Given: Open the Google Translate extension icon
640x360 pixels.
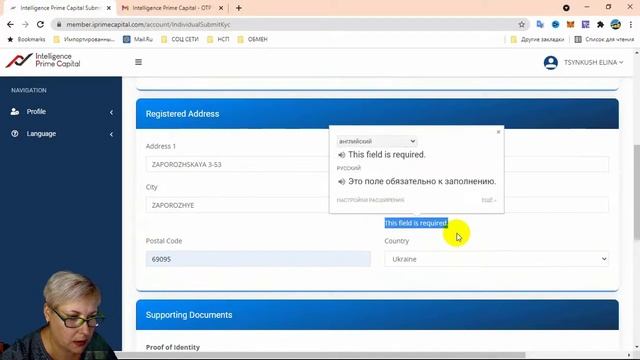Looking at the screenshot, I should [x=540, y=24].
